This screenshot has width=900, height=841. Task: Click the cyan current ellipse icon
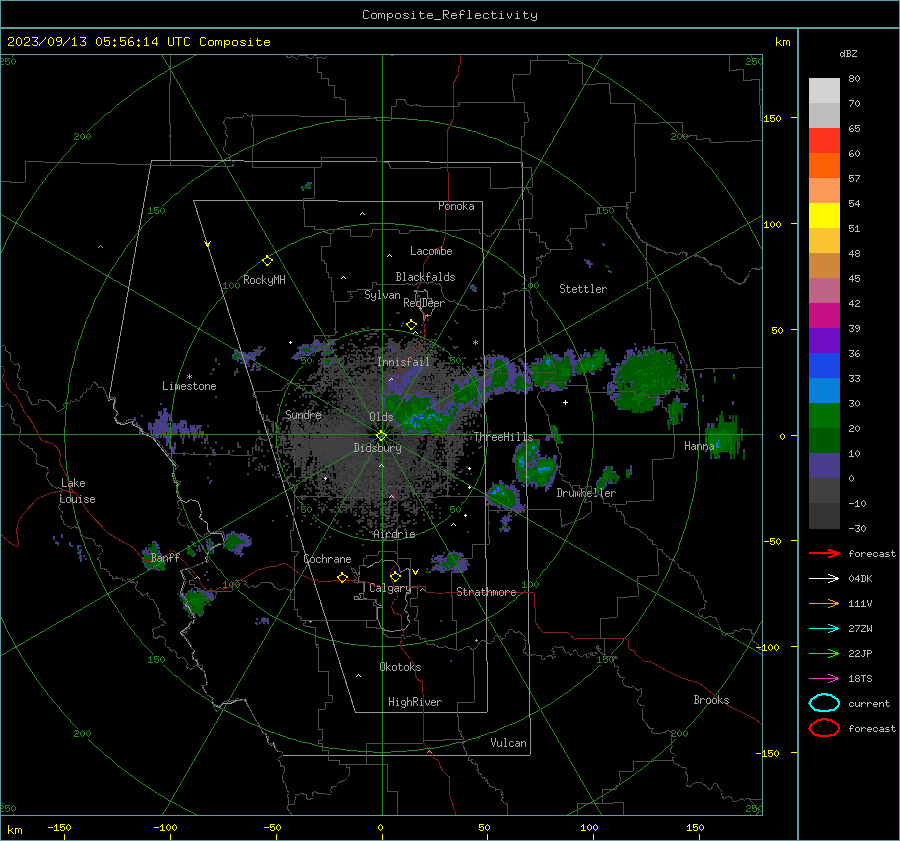pyautogui.click(x=824, y=703)
